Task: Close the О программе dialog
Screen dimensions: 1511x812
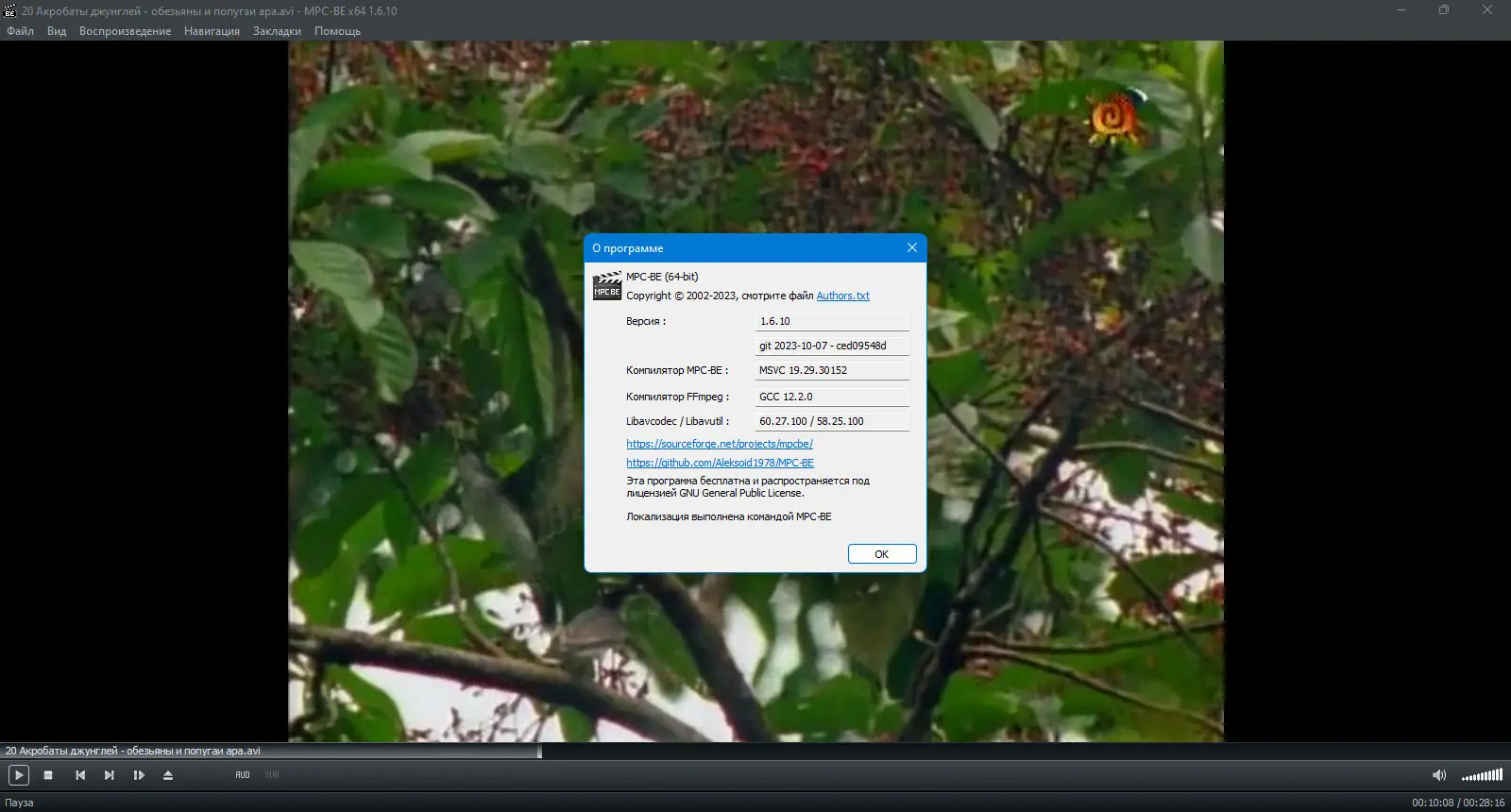Action: 912,247
